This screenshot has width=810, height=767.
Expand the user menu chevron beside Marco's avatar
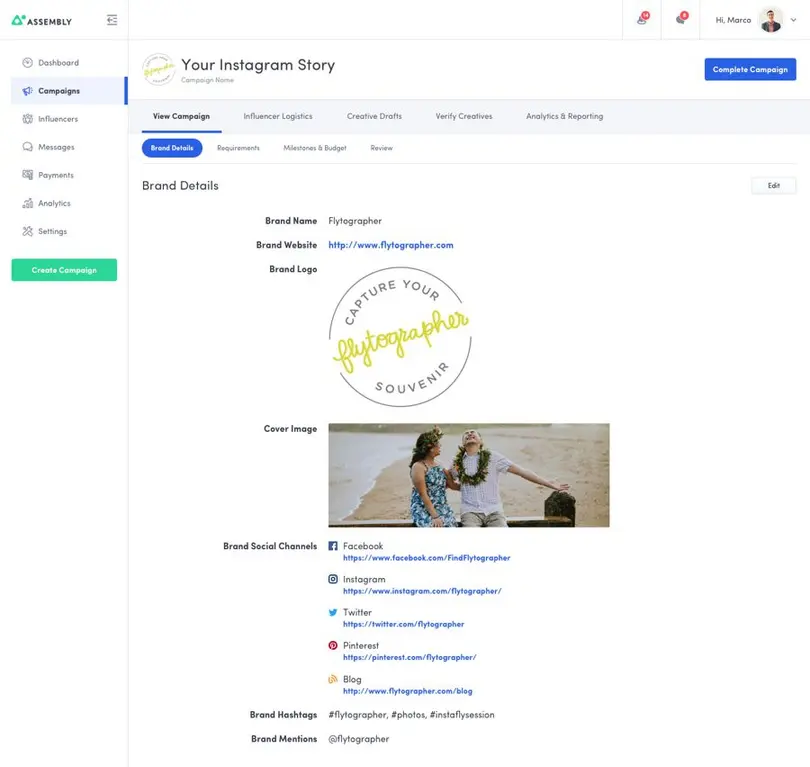[794, 20]
